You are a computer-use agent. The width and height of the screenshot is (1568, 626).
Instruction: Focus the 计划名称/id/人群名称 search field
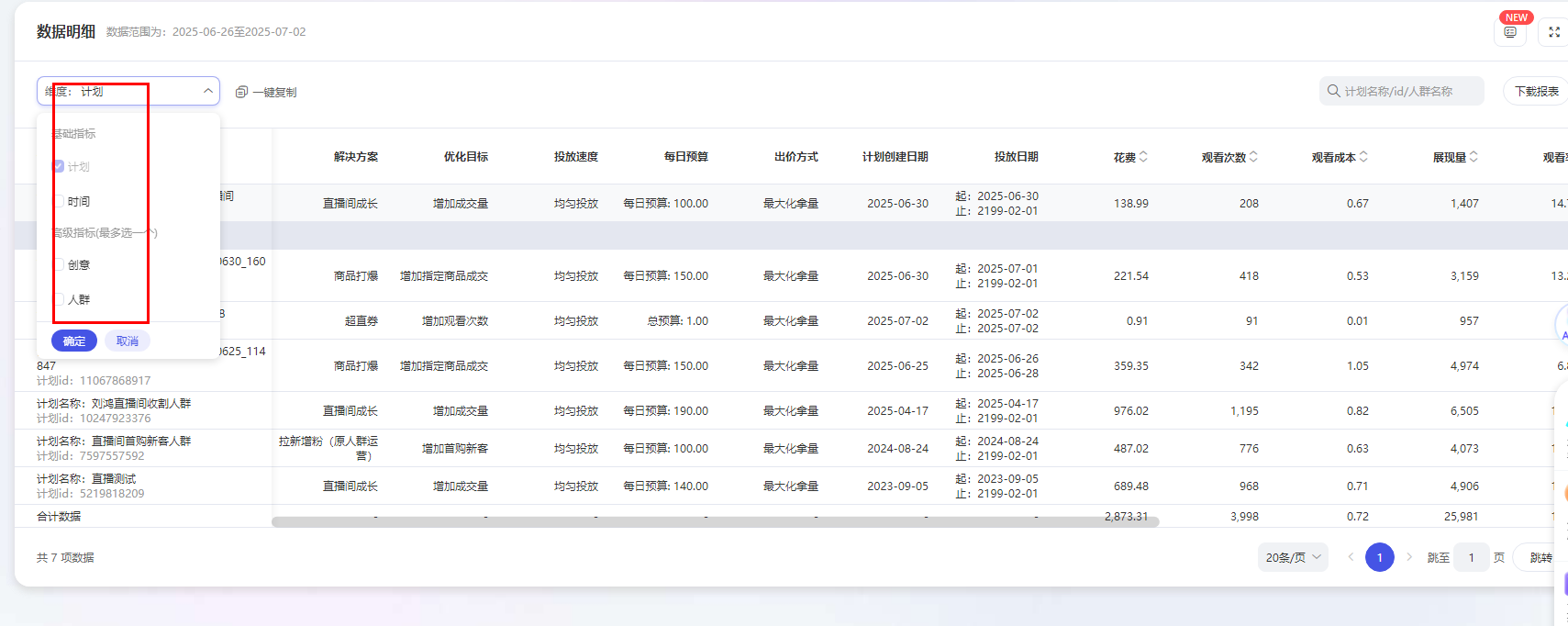pos(1408,91)
